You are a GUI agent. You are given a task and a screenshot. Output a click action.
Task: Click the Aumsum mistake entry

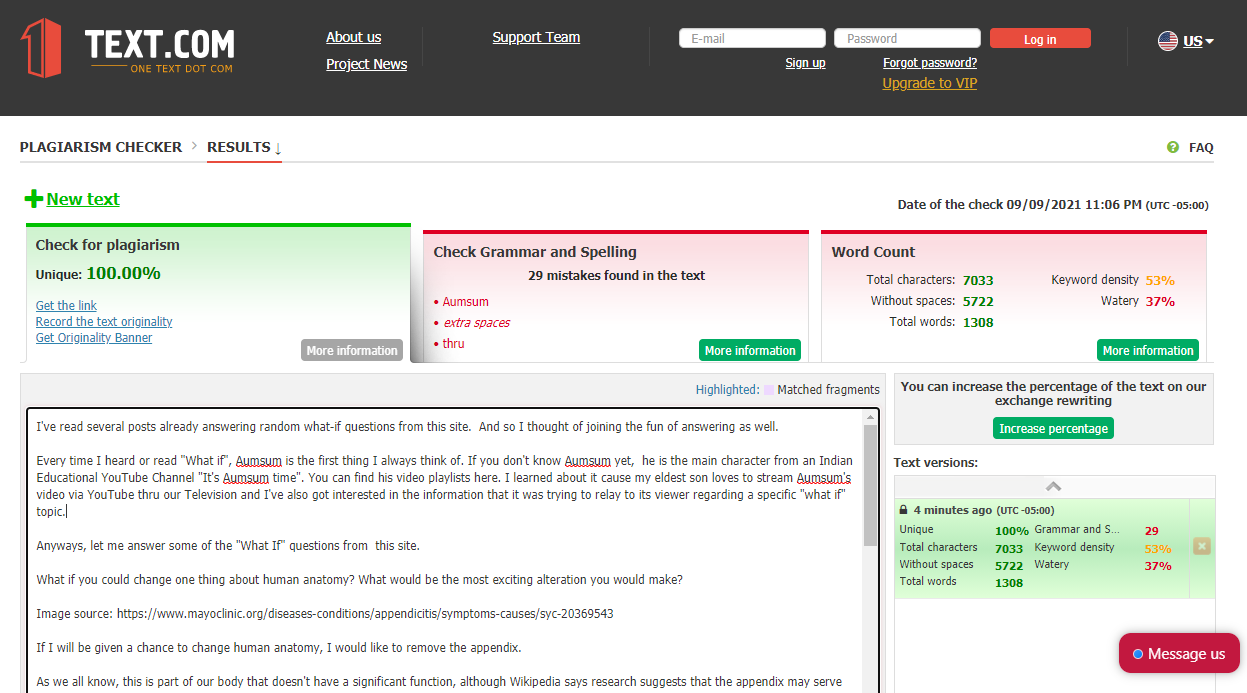click(465, 302)
